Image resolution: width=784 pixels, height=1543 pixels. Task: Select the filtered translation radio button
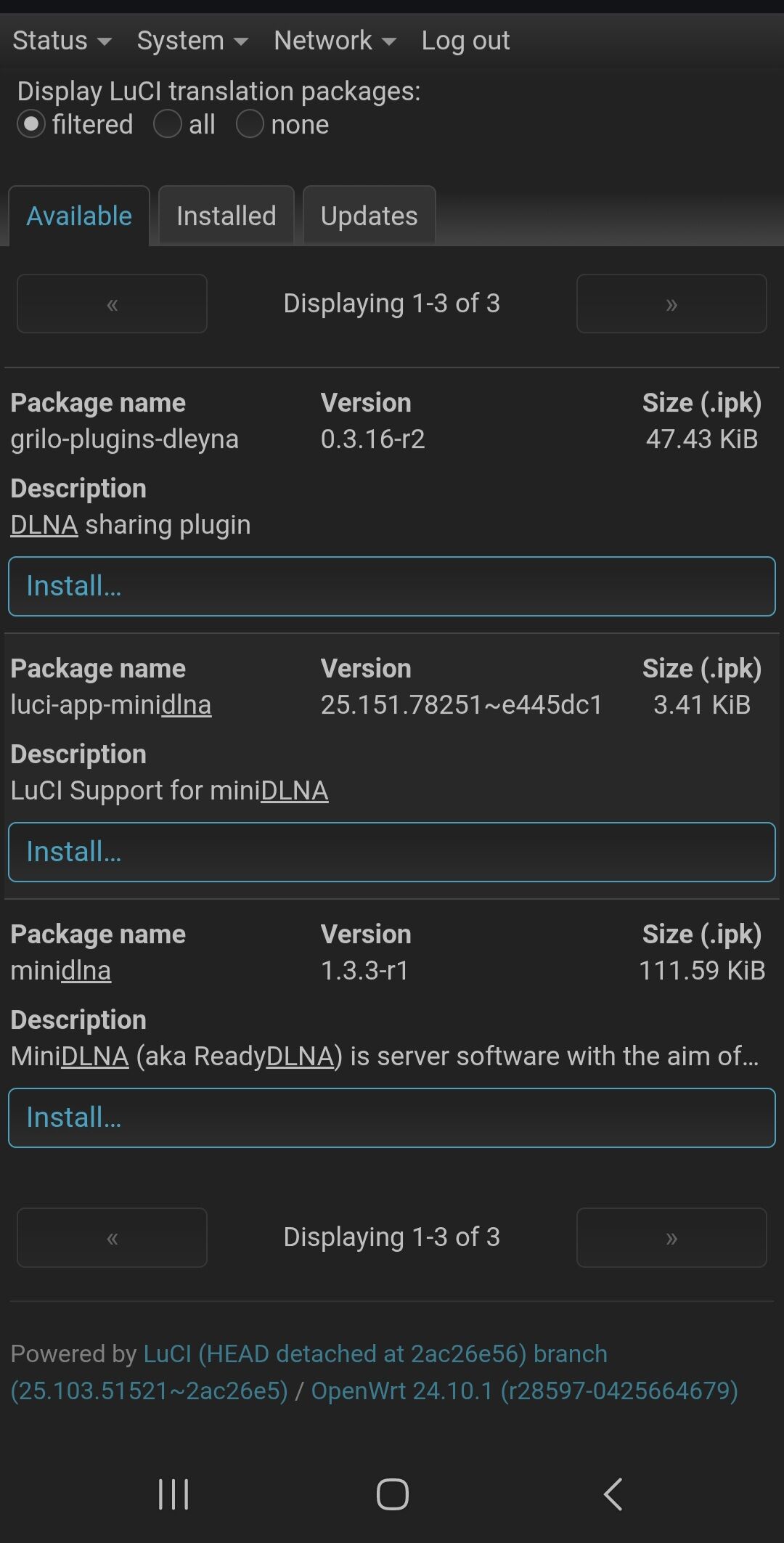pos(31,124)
